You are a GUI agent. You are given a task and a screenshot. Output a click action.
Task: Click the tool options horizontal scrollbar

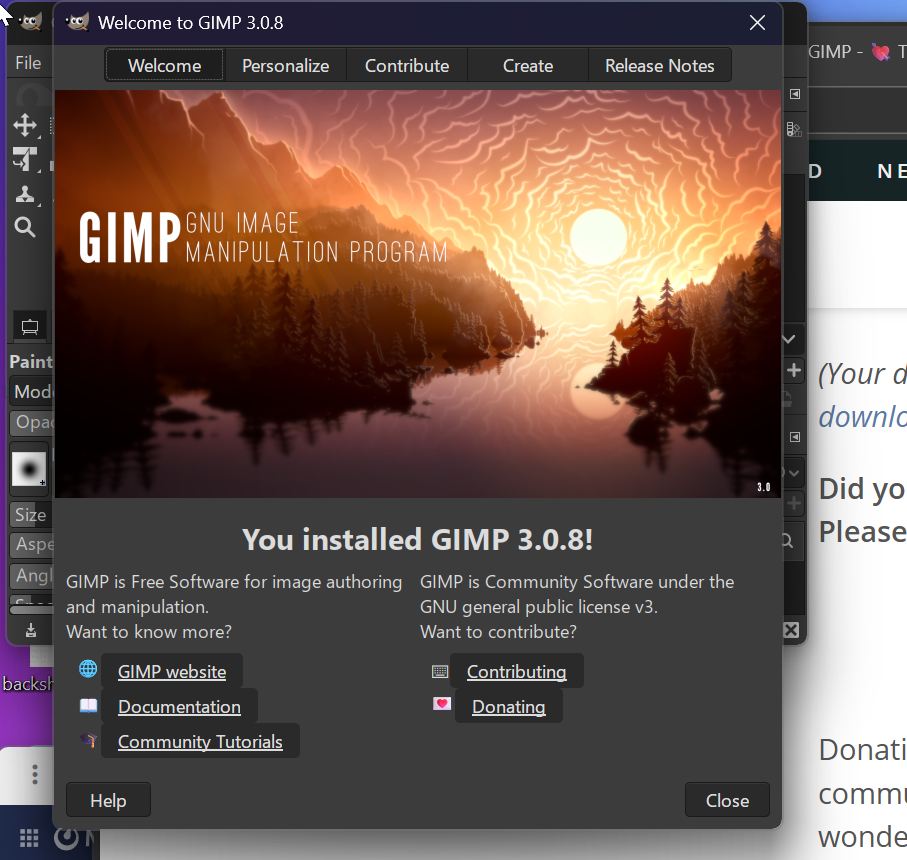[x=31, y=609]
